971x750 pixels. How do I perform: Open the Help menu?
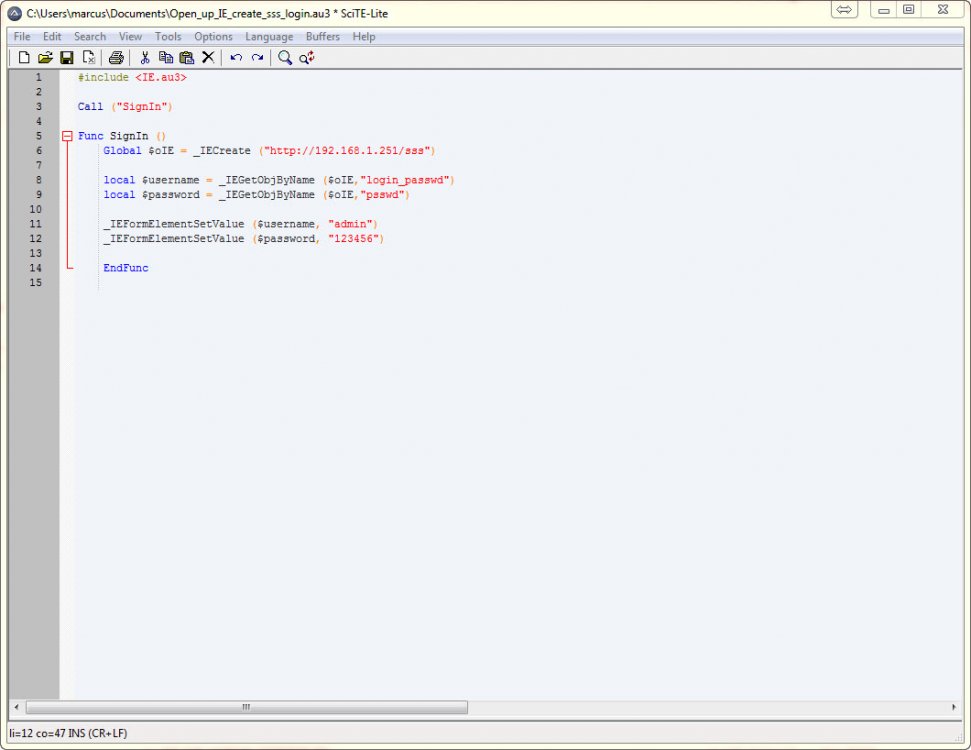(x=364, y=37)
